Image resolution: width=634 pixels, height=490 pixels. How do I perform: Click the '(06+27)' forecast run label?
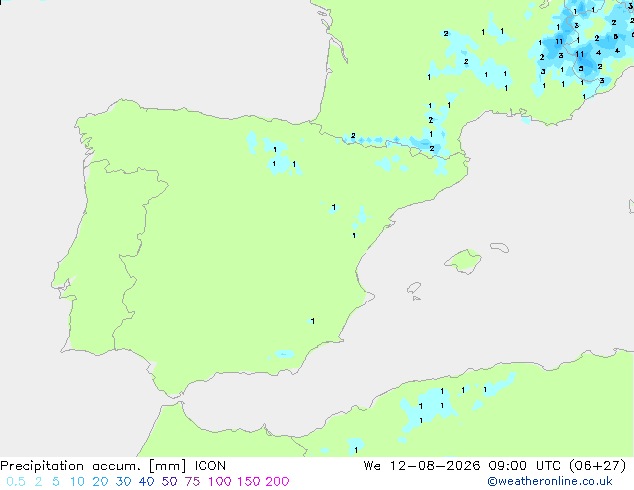click(598, 466)
